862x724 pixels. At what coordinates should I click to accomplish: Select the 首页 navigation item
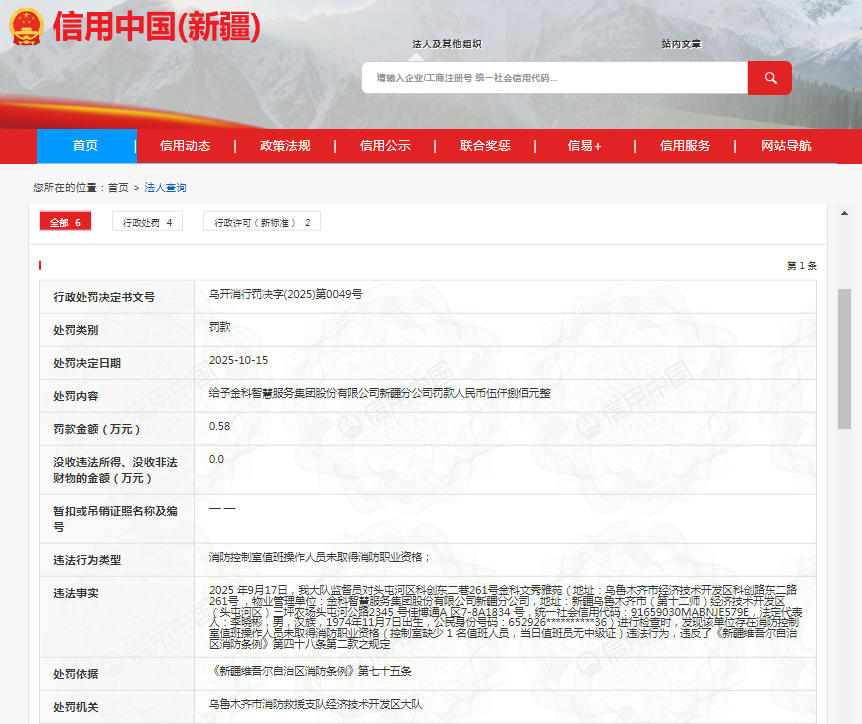86,145
